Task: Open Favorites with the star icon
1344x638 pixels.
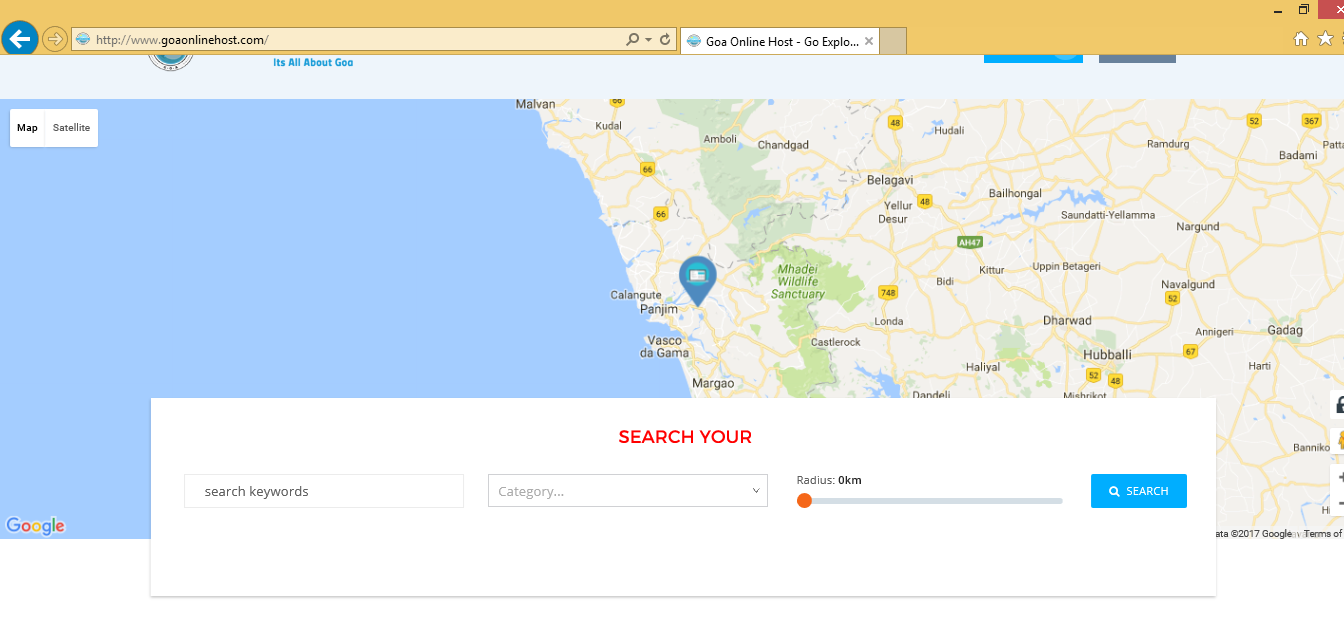Action: click(x=1325, y=39)
